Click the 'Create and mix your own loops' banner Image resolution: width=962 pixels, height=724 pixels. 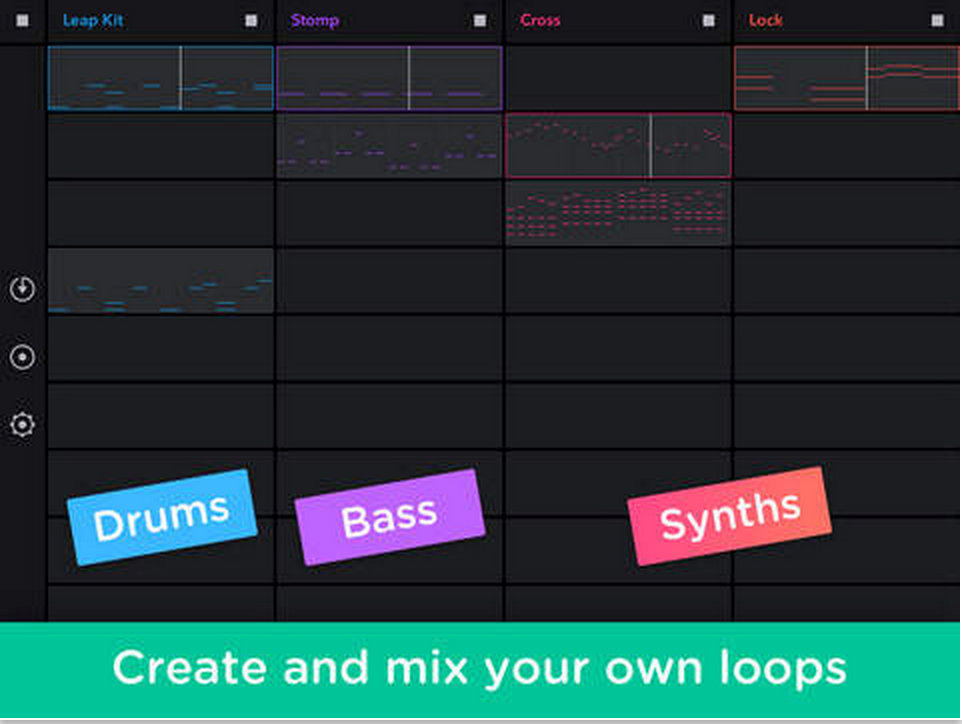[481, 667]
